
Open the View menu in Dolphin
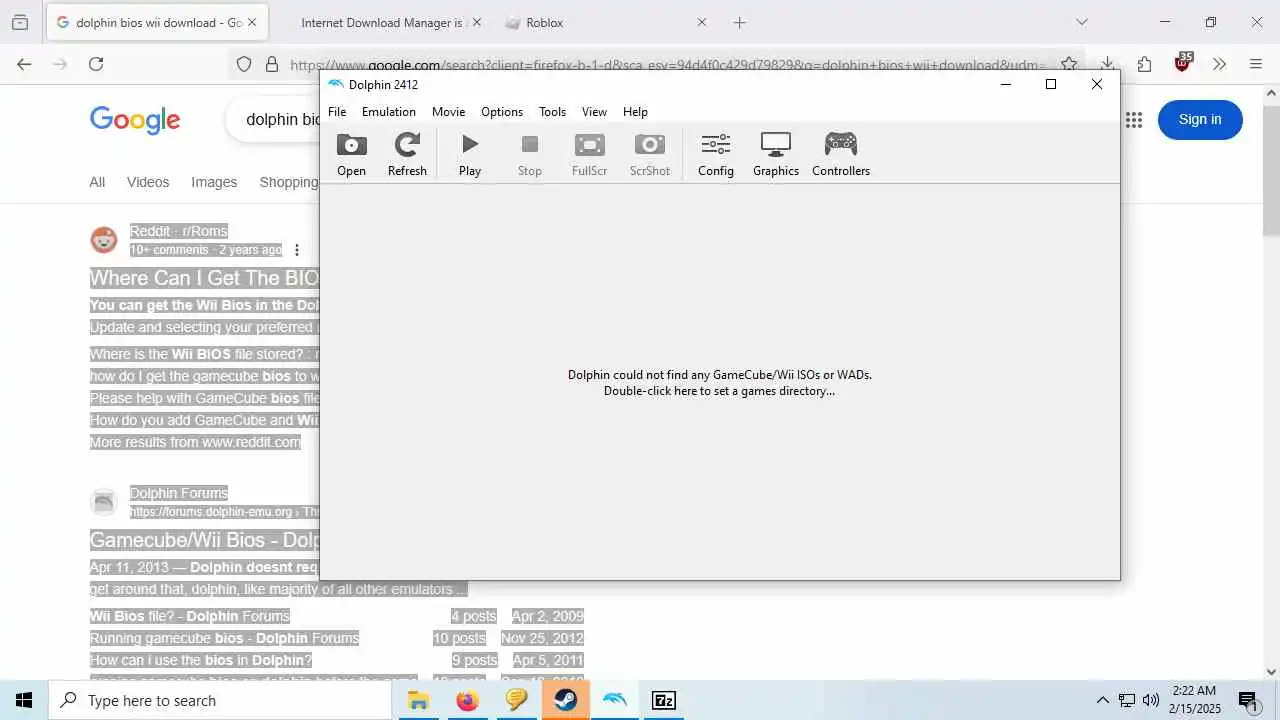click(x=594, y=112)
